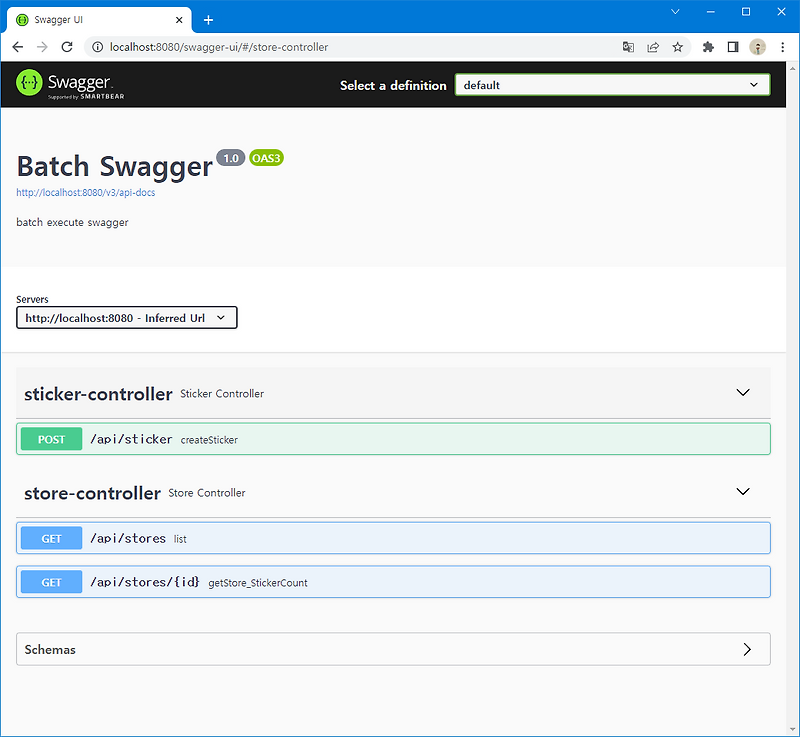Expand the createSticker POST operation row
Screen dimensions: 800x737
click(400, 438)
